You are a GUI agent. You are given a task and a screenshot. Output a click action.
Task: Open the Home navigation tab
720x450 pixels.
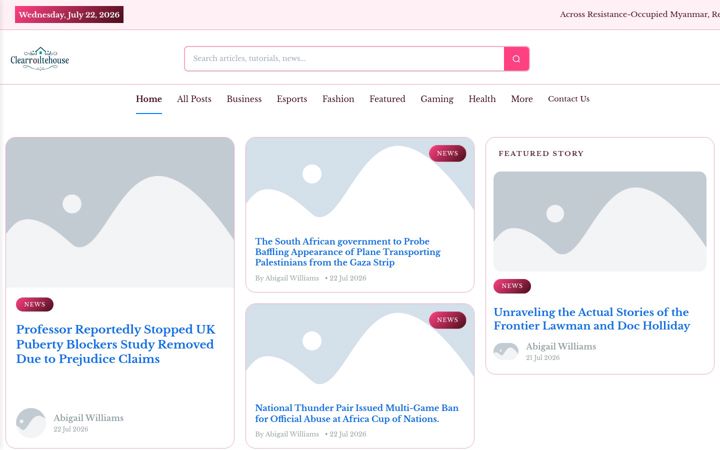click(149, 99)
